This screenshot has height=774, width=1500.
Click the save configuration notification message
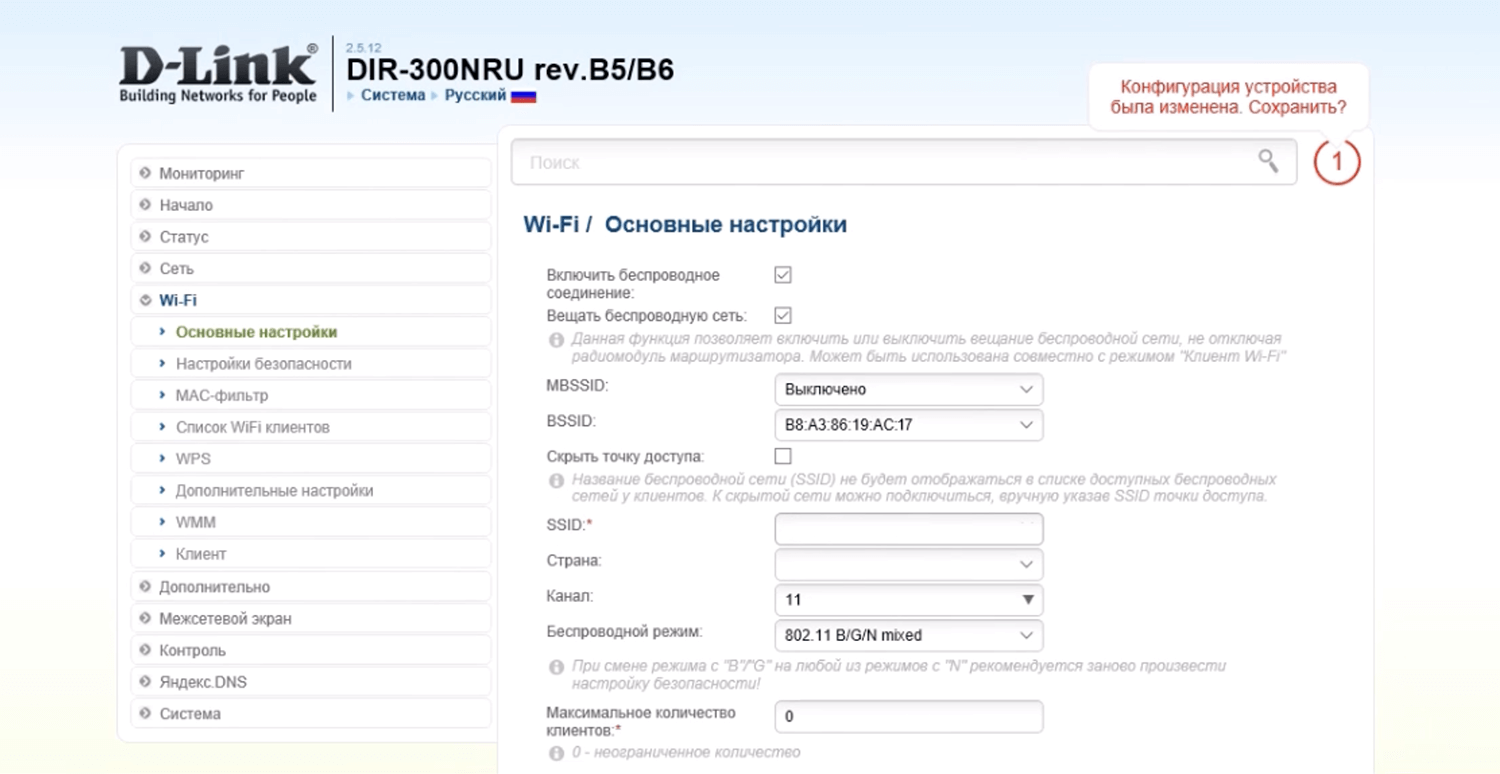(x=1227, y=97)
